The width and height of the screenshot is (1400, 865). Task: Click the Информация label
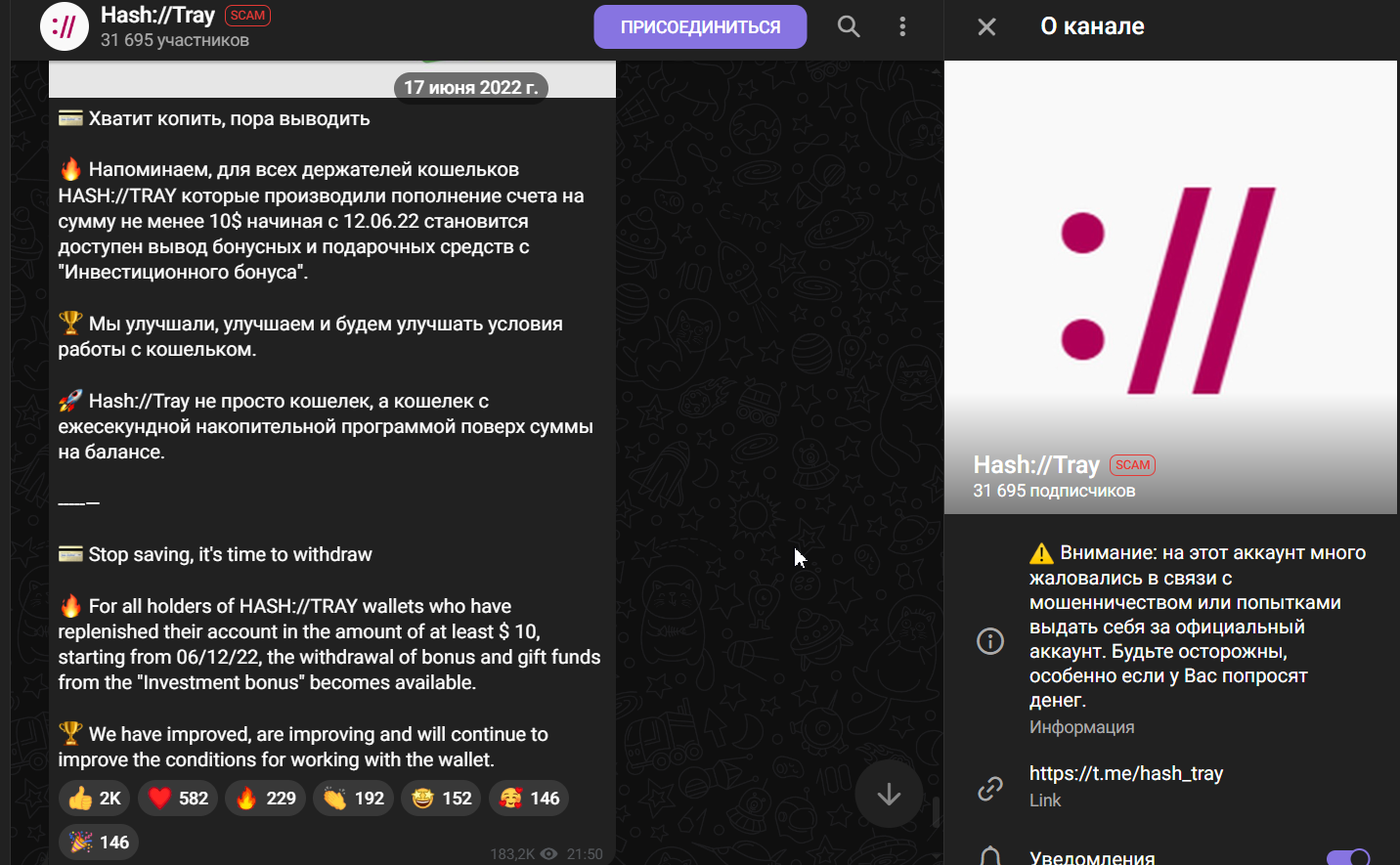[1081, 727]
